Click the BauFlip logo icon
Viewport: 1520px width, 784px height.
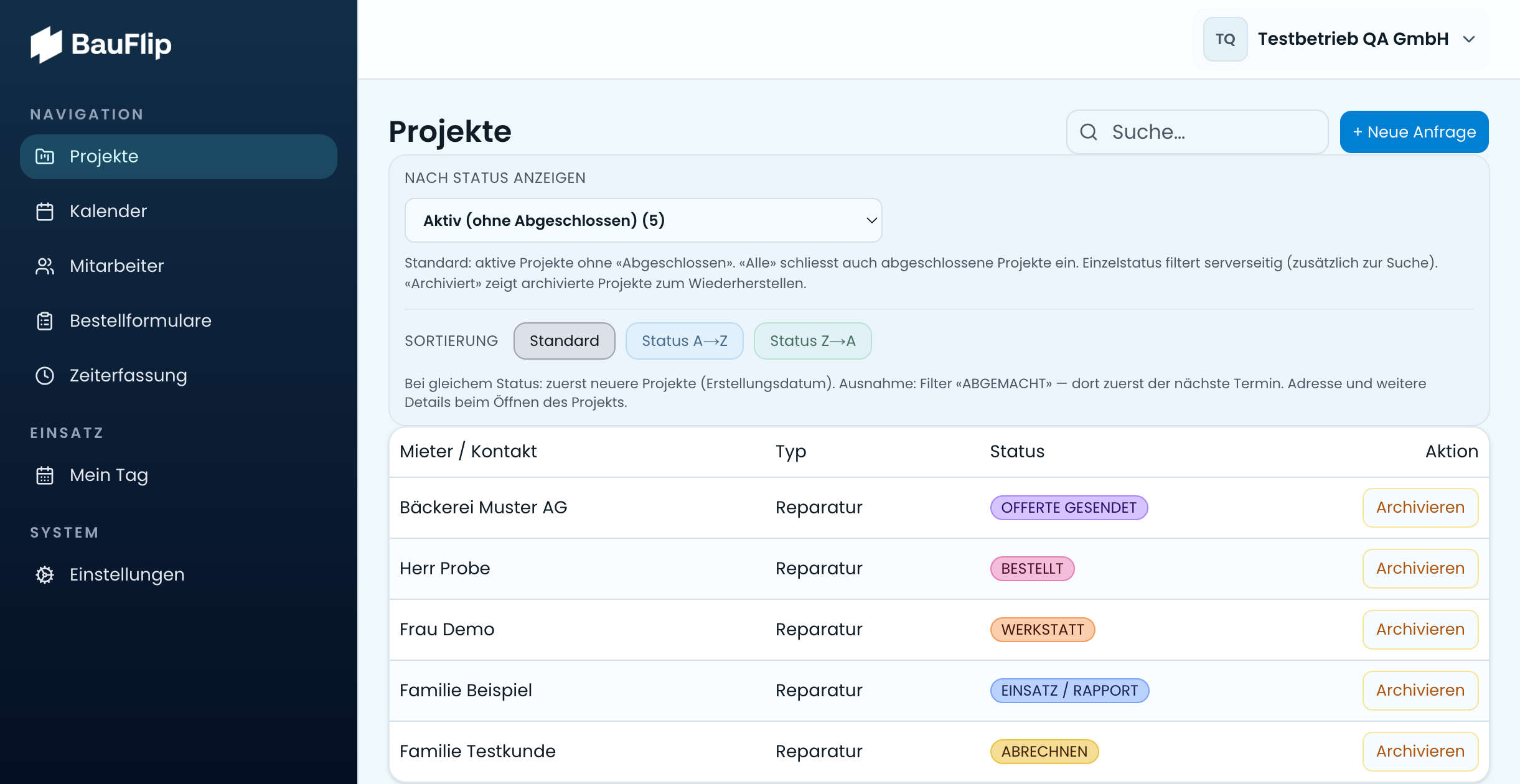47,45
